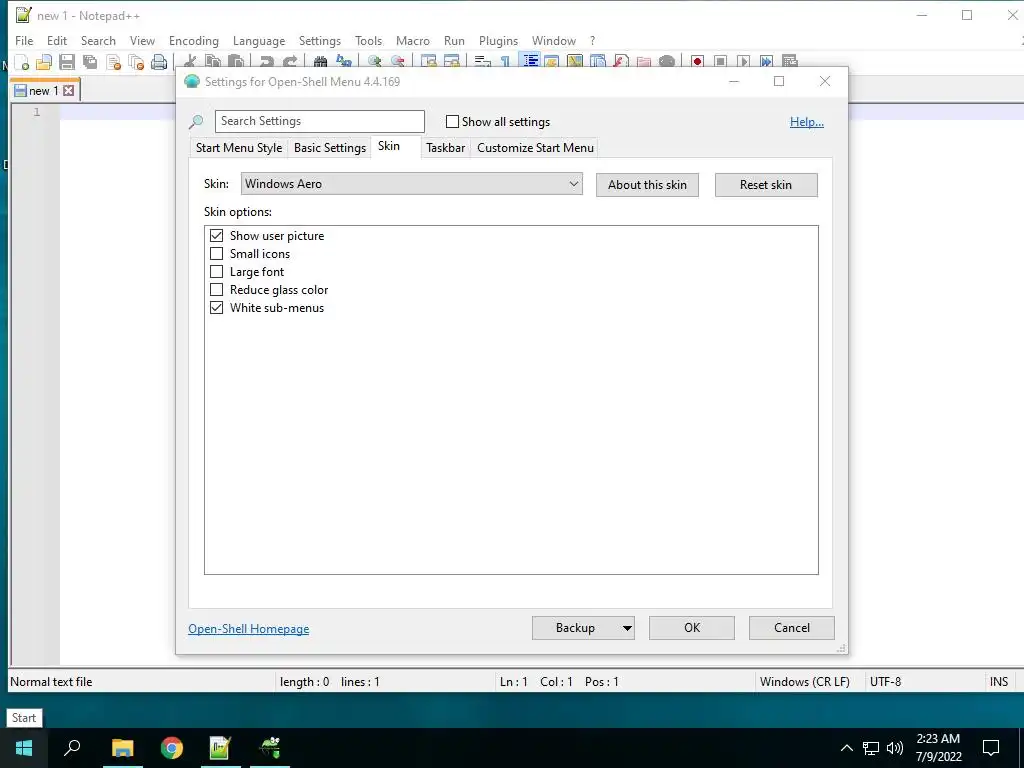Open Google Chrome from the taskbar

point(172,748)
